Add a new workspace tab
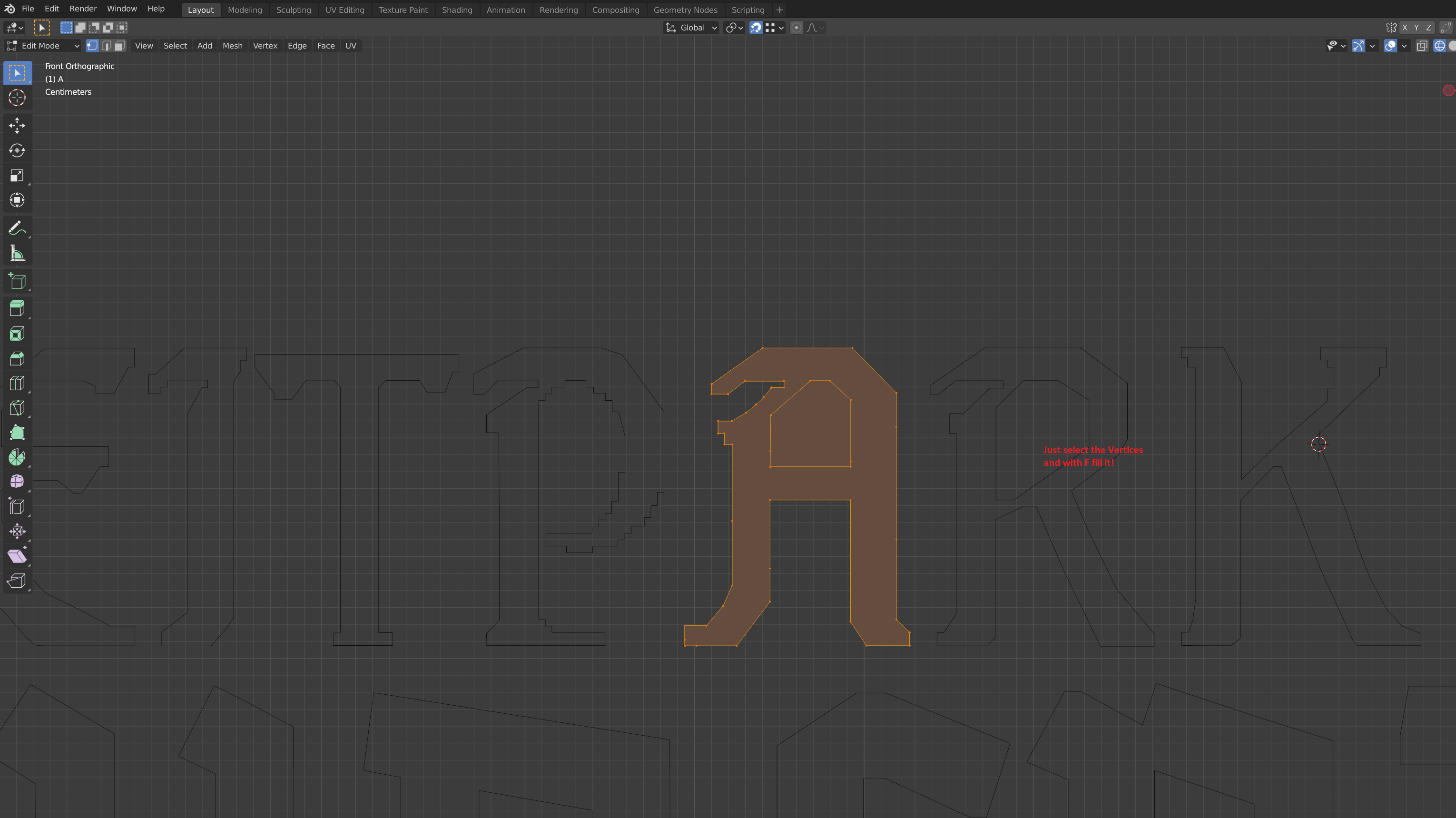The image size is (1456, 818). 779,10
